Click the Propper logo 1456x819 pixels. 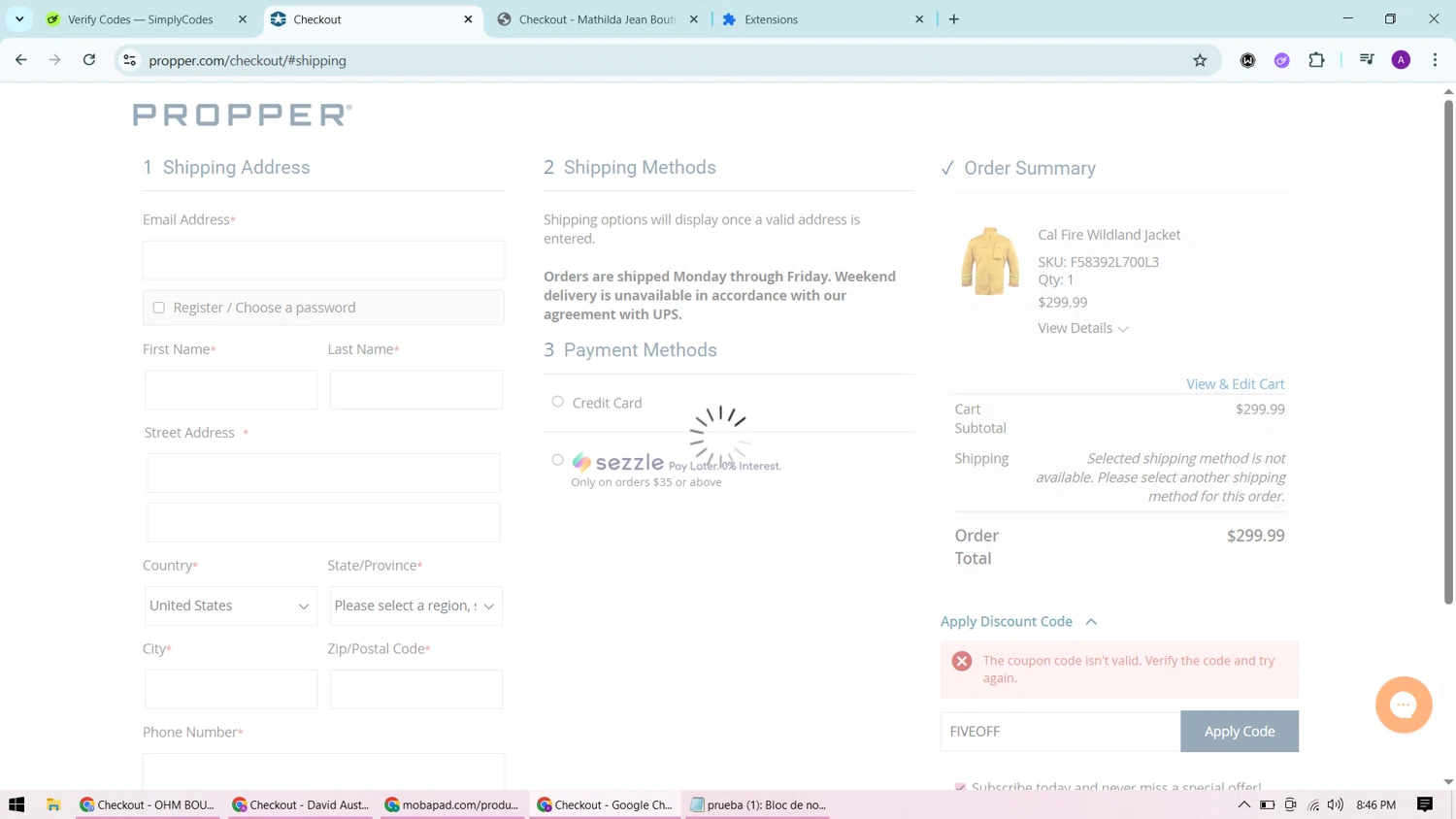(x=243, y=115)
